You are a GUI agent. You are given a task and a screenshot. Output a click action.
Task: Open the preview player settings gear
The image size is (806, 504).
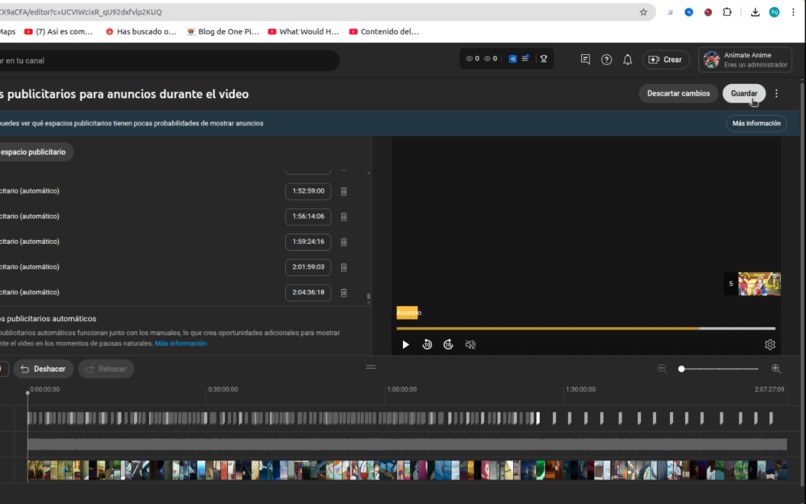pyautogui.click(x=770, y=345)
